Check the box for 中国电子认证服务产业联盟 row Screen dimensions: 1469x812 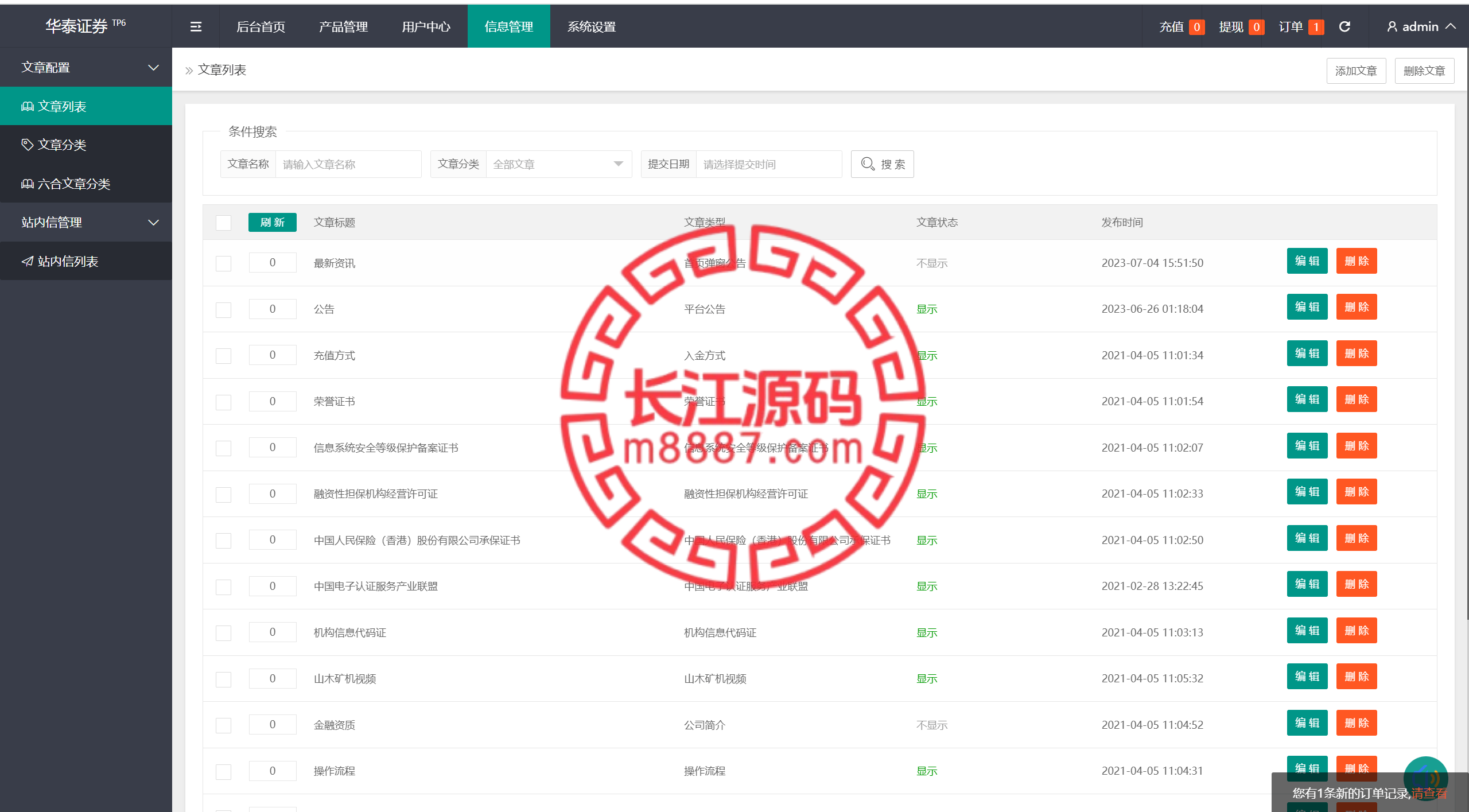click(223, 587)
